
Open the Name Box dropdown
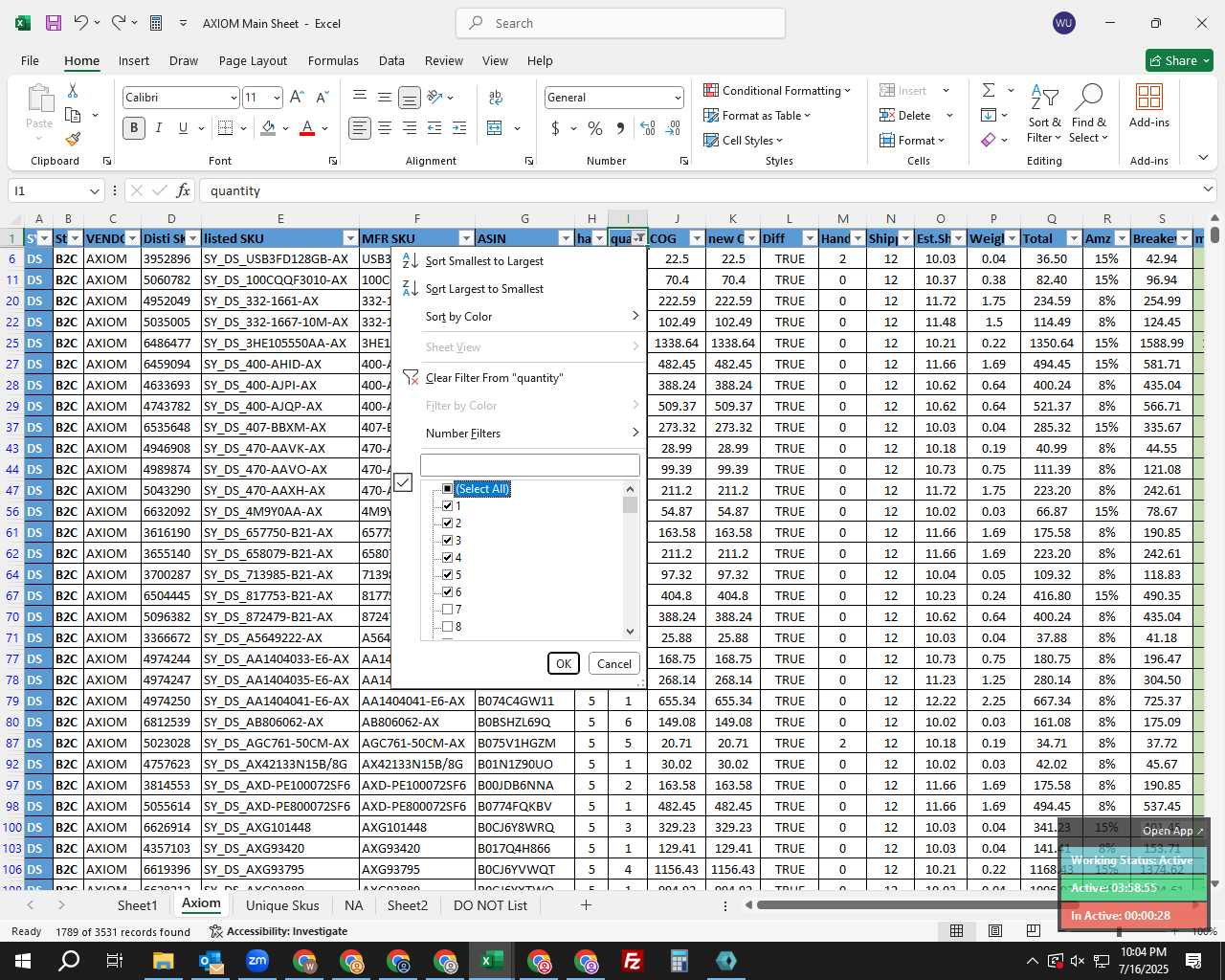[94, 190]
